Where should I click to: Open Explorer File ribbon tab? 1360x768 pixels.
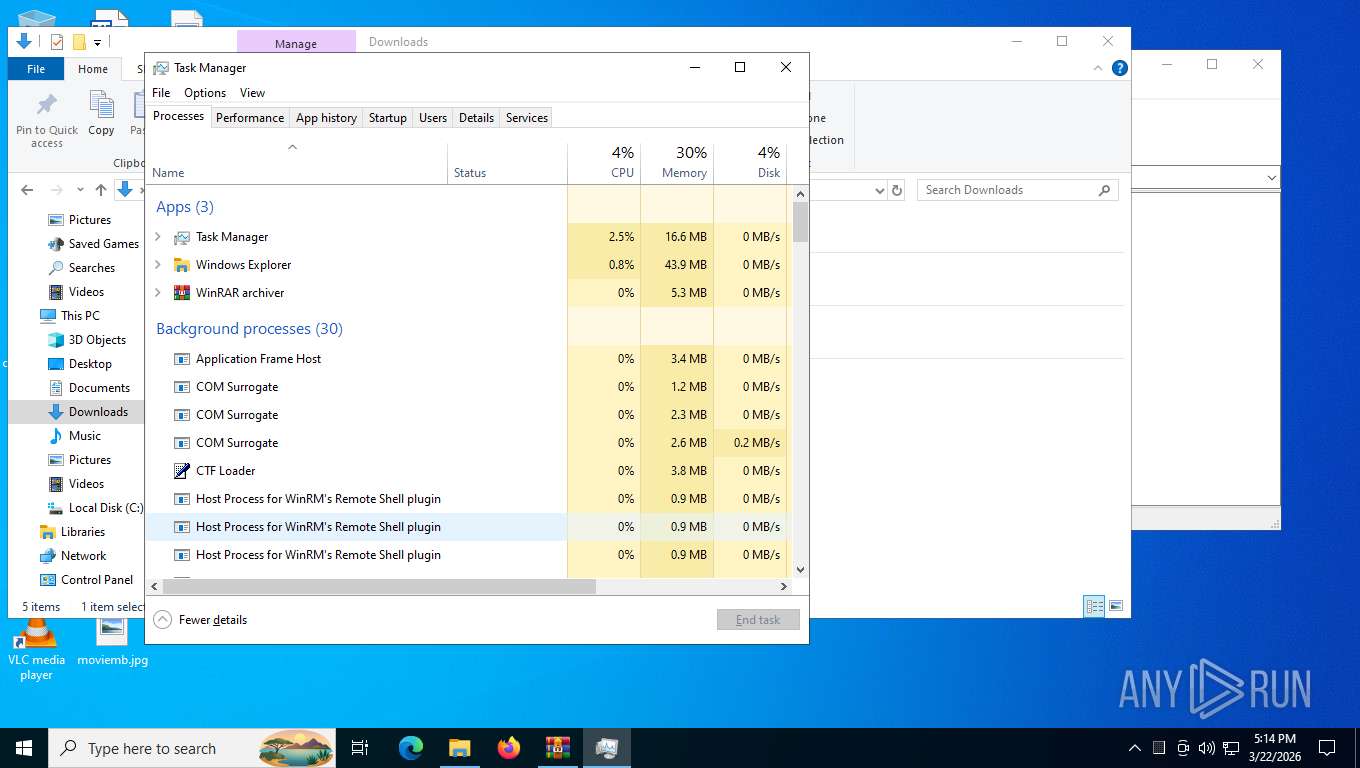[x=36, y=69]
